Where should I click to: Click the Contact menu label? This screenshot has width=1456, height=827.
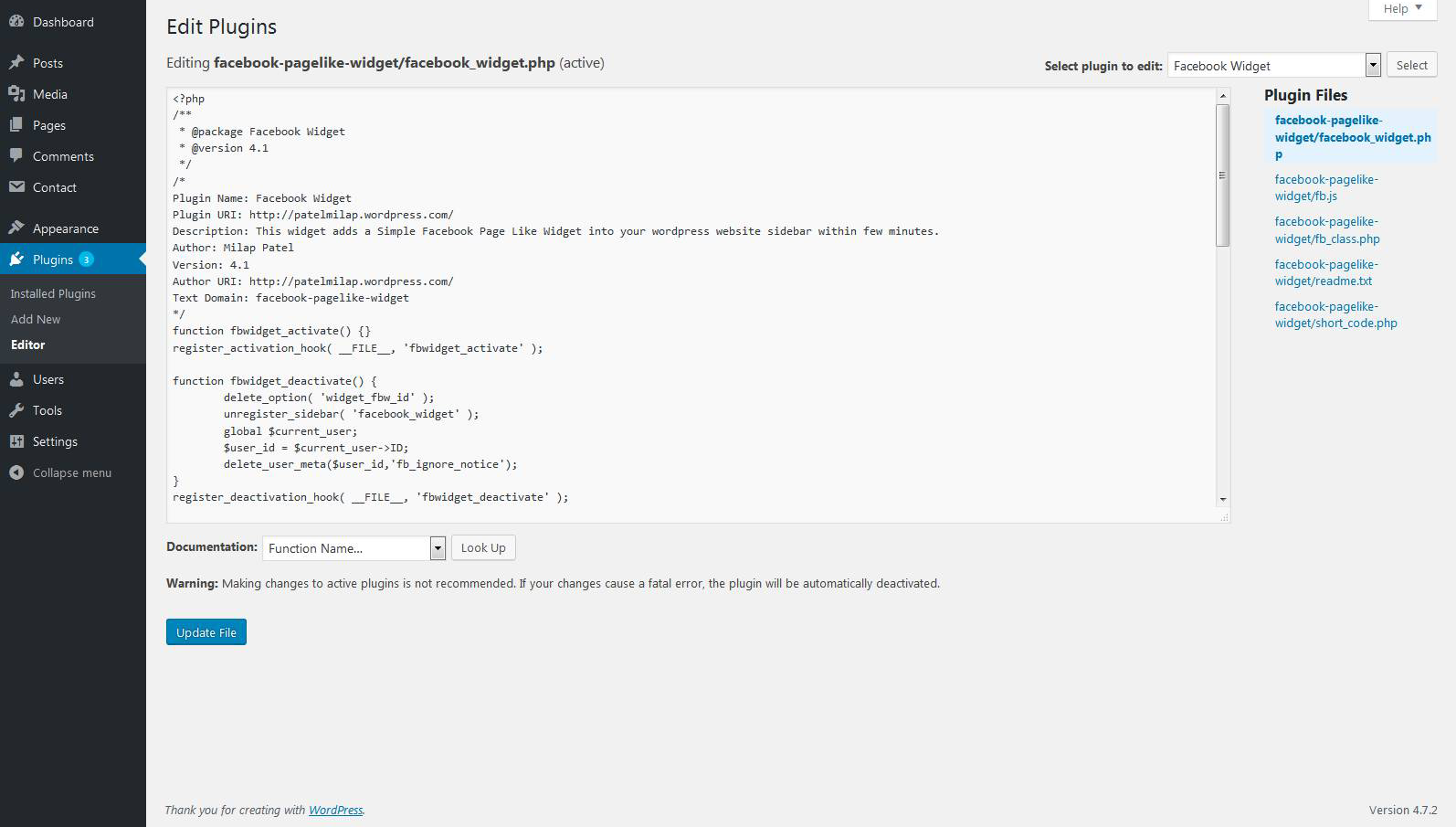click(55, 187)
